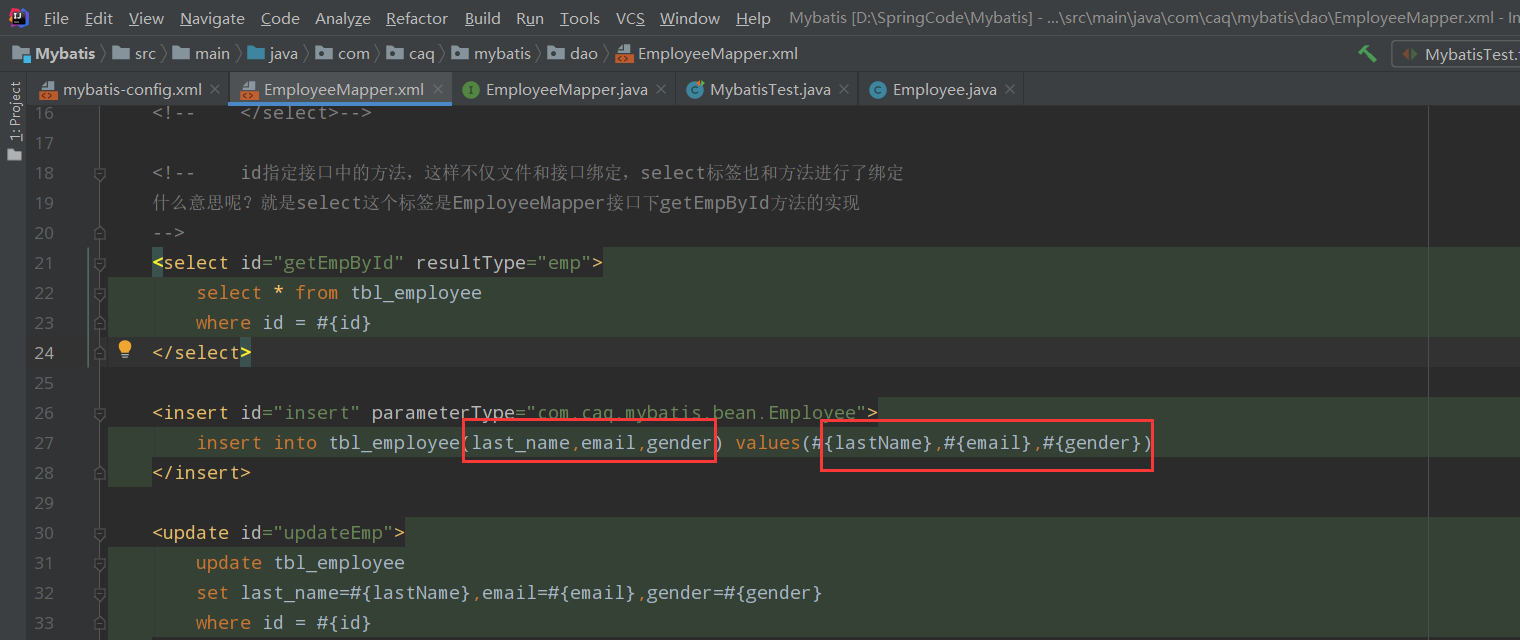Viewport: 1520px width, 640px height.
Task: Open the MybatisTest run configuration dropdown
Action: (x=1458, y=54)
